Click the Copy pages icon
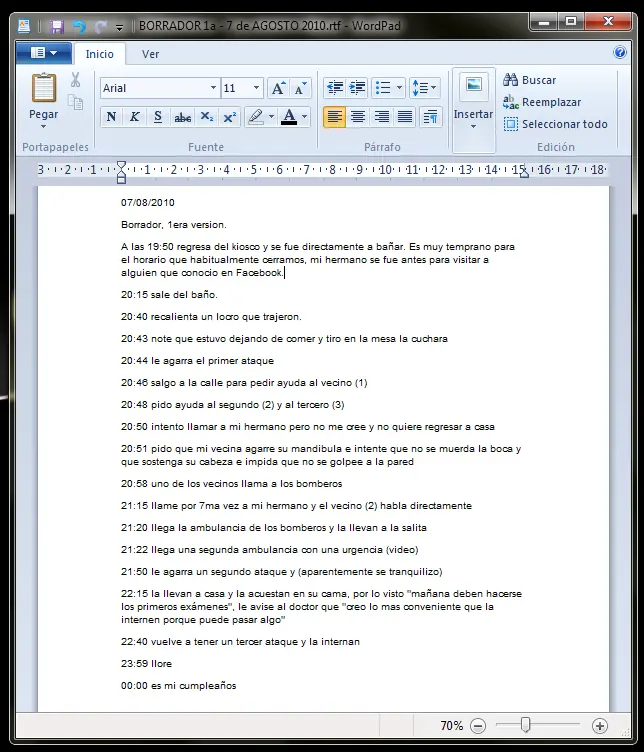This screenshot has height=752, width=644. pyautogui.click(x=75, y=102)
